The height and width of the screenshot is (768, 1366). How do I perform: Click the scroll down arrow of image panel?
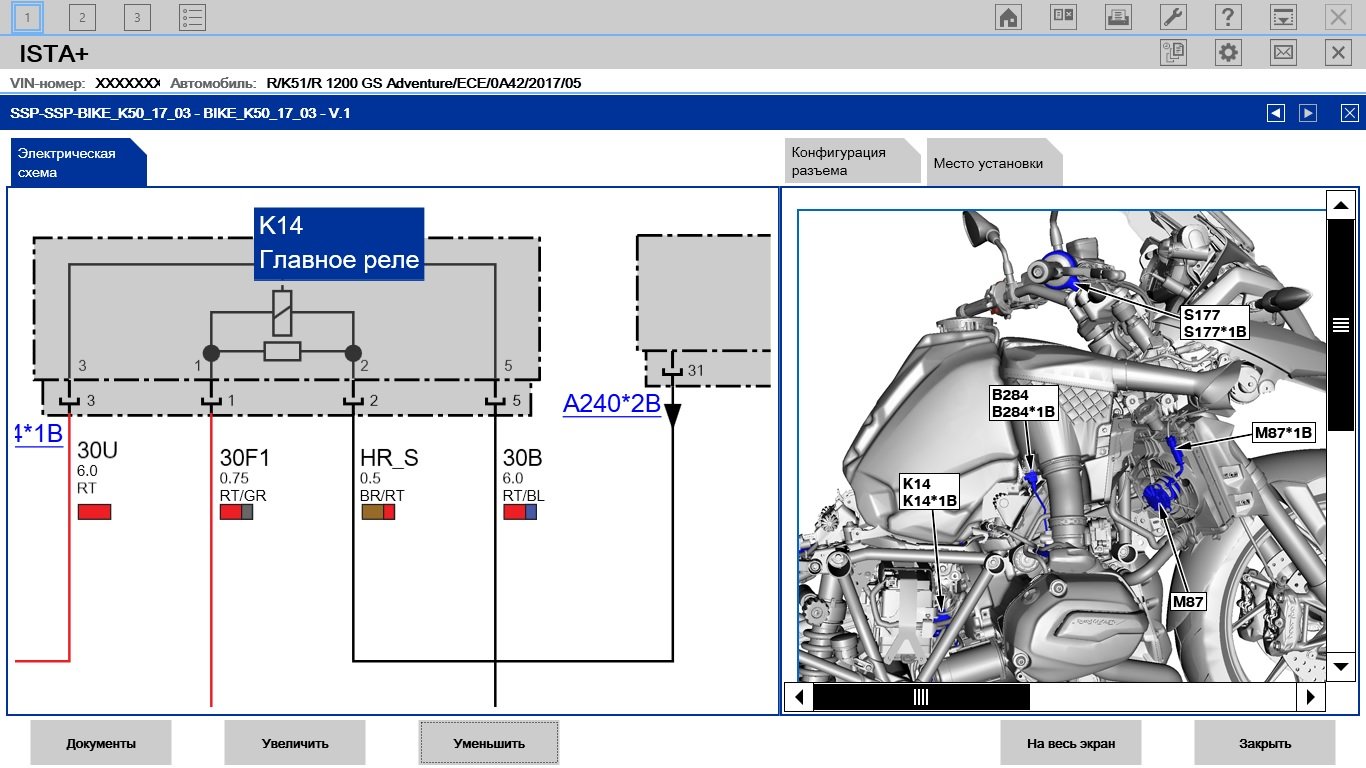point(1340,666)
